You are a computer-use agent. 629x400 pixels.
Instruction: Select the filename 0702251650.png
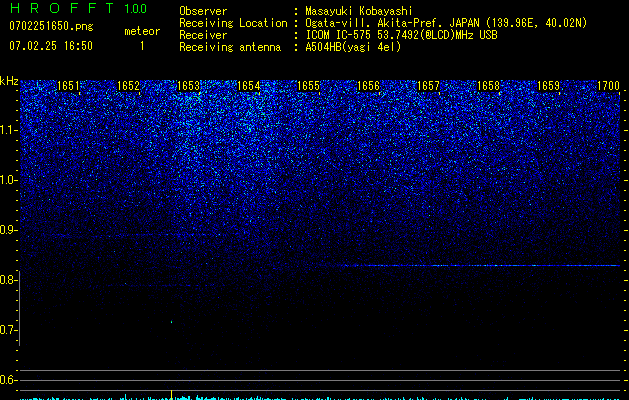51,27
